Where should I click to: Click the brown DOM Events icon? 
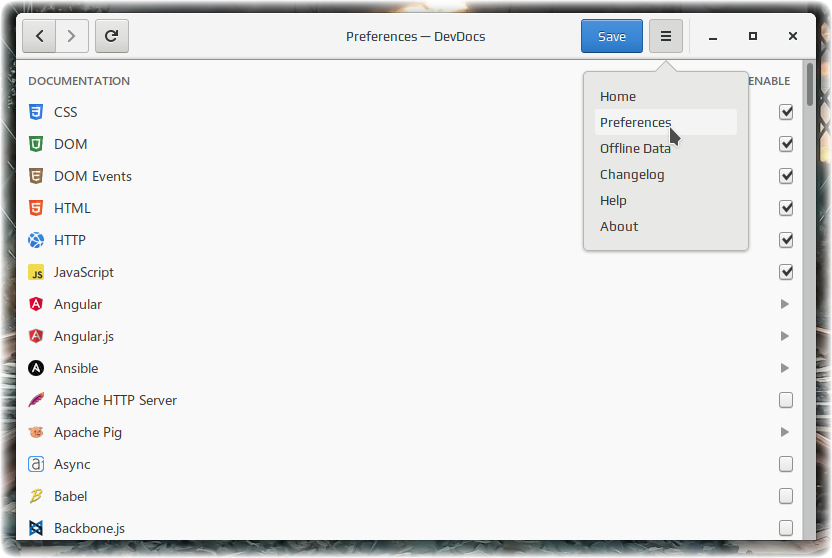pyautogui.click(x=36, y=176)
